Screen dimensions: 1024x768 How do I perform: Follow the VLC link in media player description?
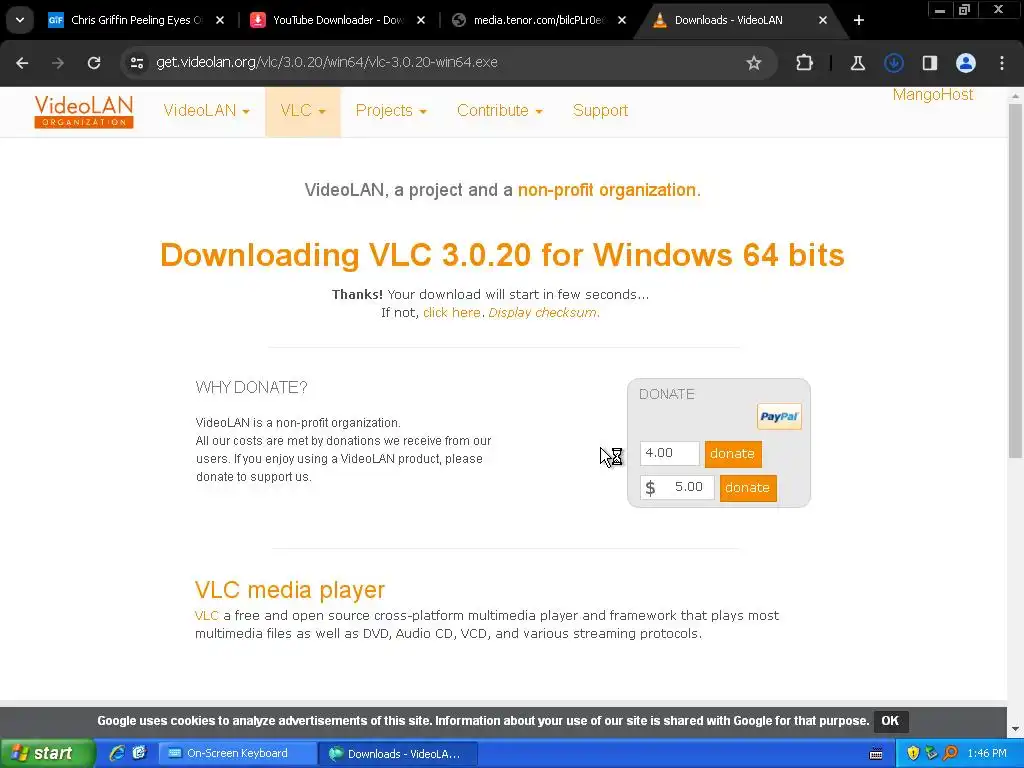click(x=206, y=616)
